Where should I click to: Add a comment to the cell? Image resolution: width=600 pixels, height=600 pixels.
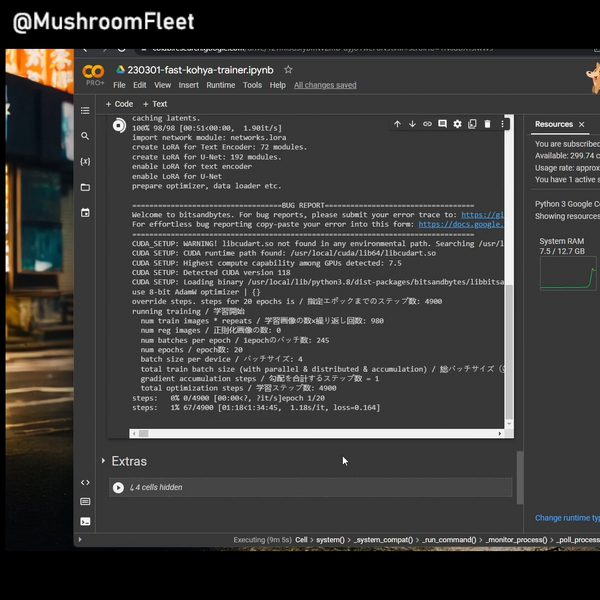point(442,124)
